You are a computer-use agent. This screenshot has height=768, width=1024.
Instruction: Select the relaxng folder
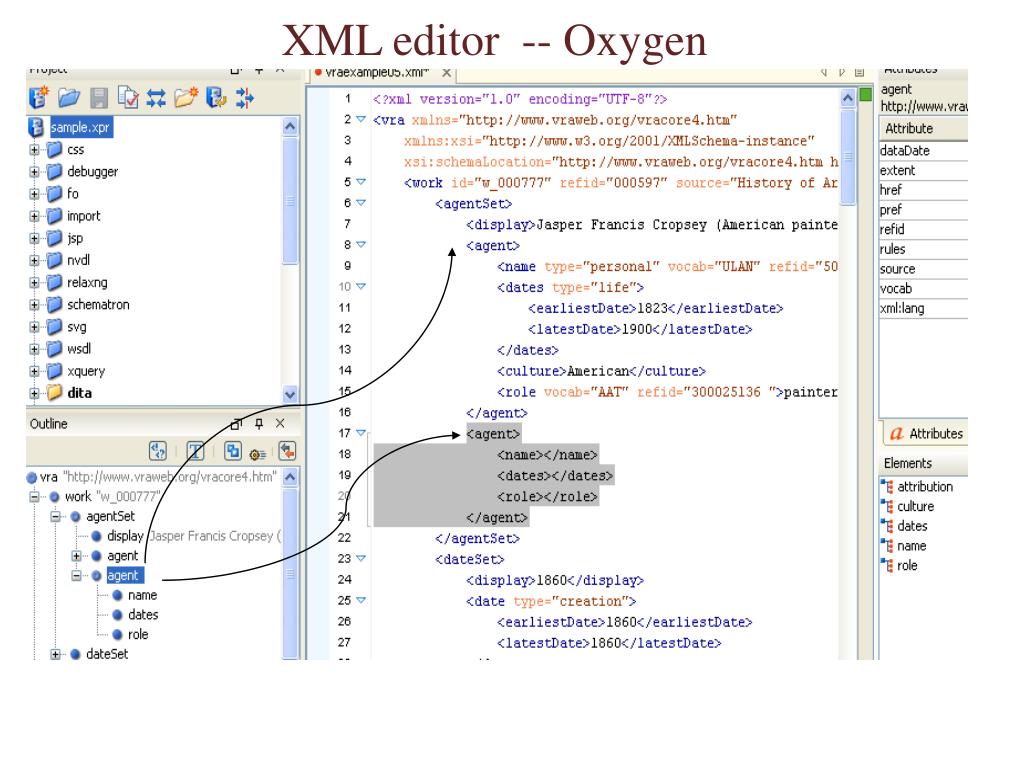(x=87, y=283)
